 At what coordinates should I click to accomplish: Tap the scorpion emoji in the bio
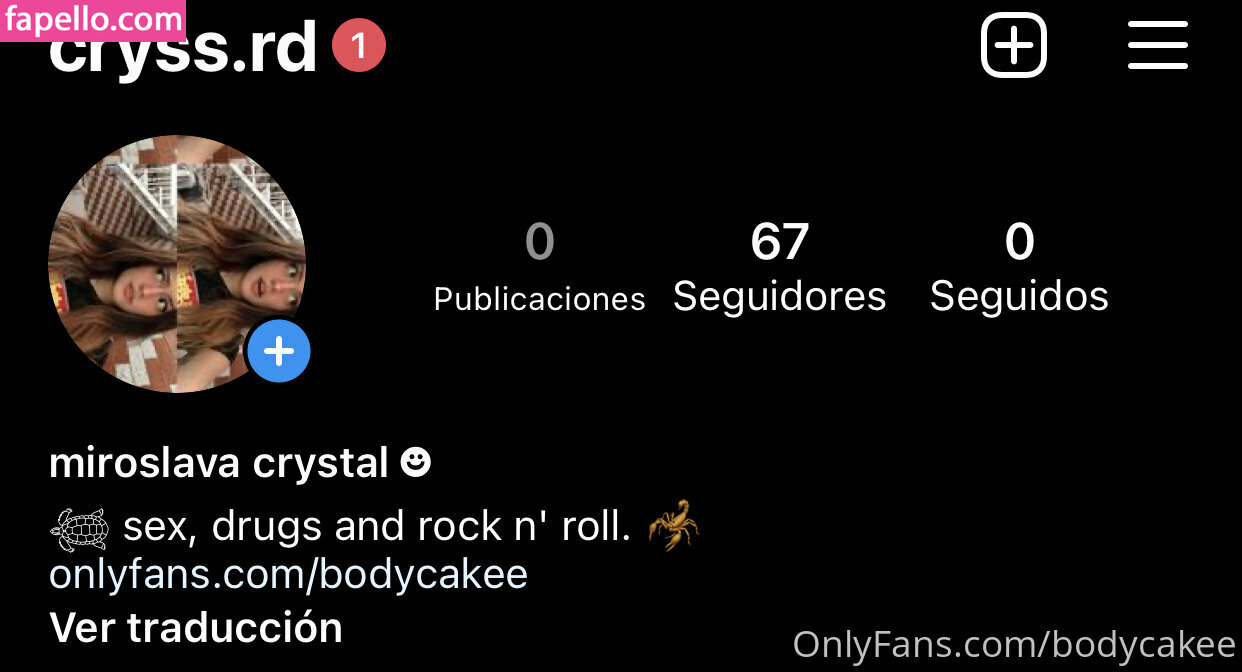tap(673, 526)
